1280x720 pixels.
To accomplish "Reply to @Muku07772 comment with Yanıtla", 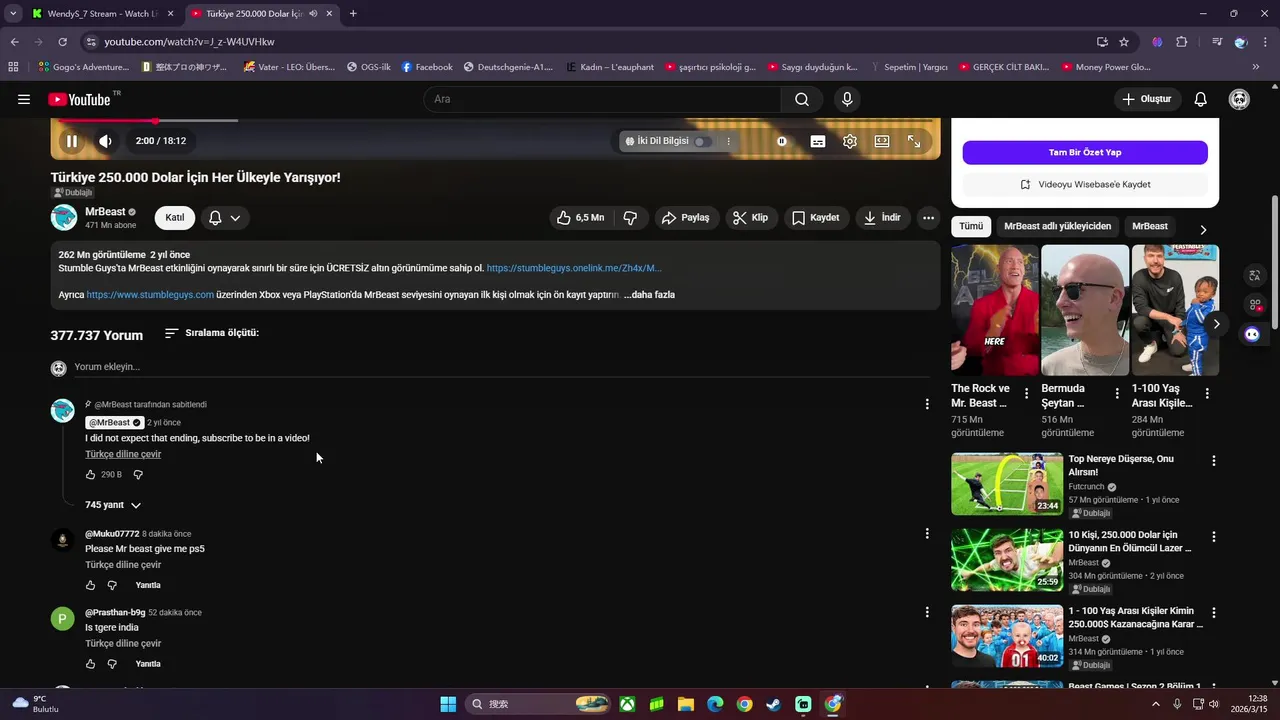I will (x=148, y=585).
